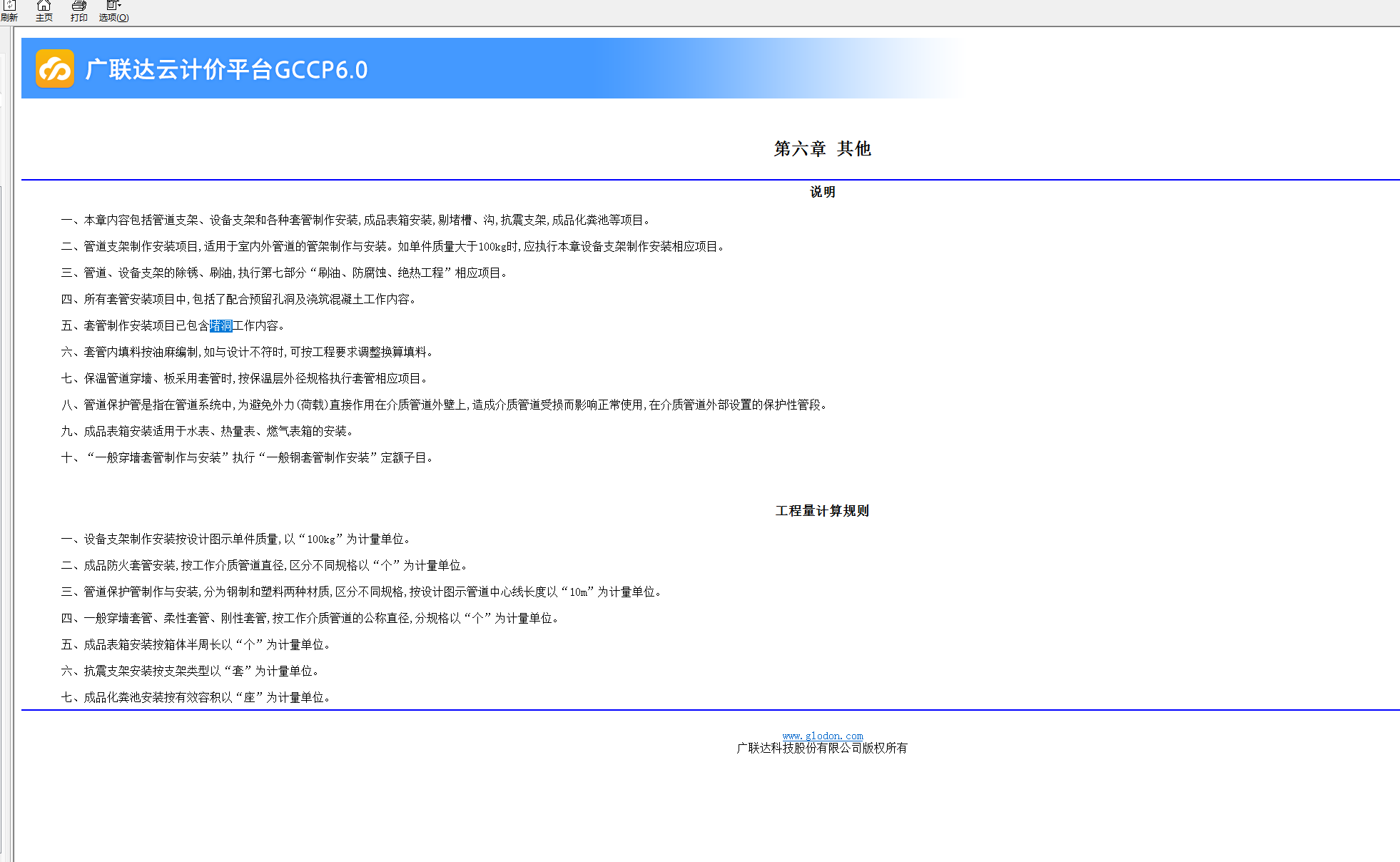The image size is (1400, 862).
Task: Click the orange Glodon cloud logo
Action: tap(55, 69)
